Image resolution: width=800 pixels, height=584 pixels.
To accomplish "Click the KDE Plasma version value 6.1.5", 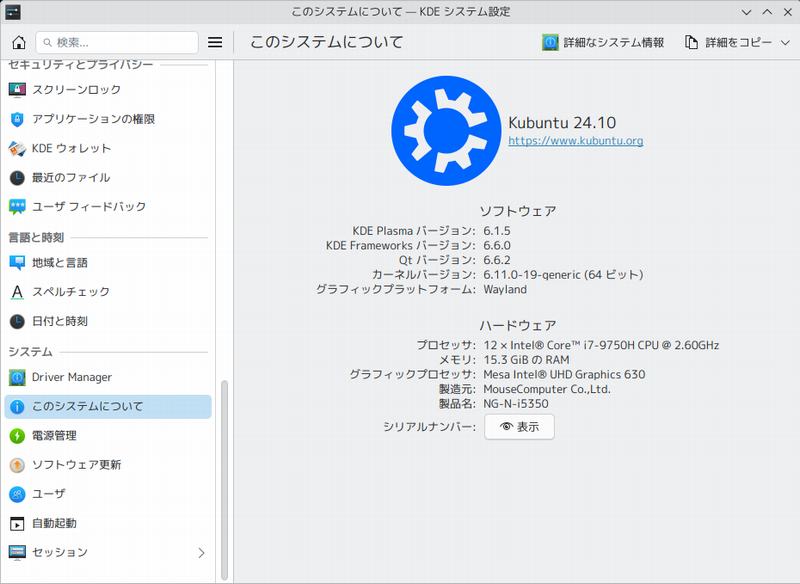I will [x=497, y=231].
